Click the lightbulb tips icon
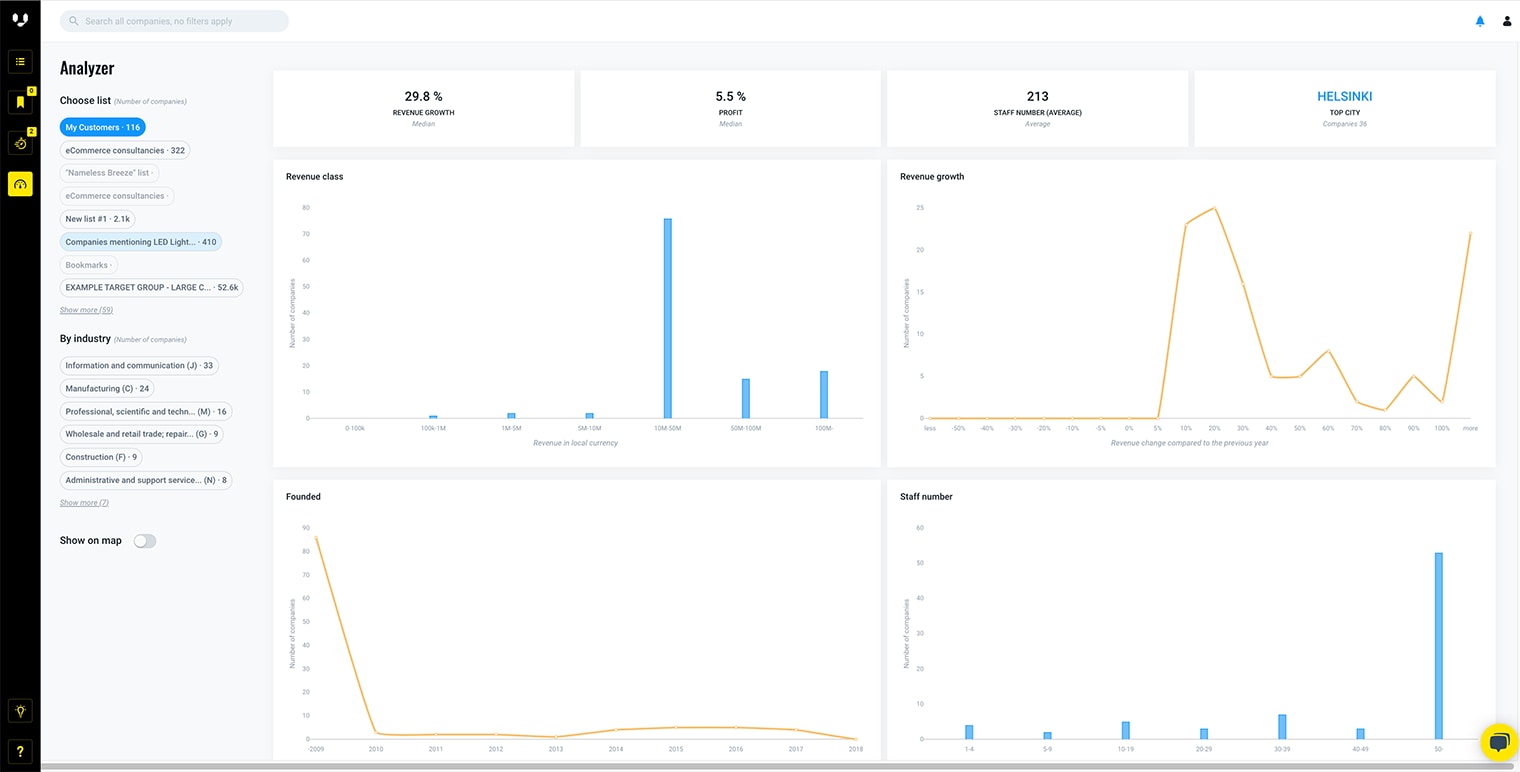1520x772 pixels. click(x=20, y=711)
